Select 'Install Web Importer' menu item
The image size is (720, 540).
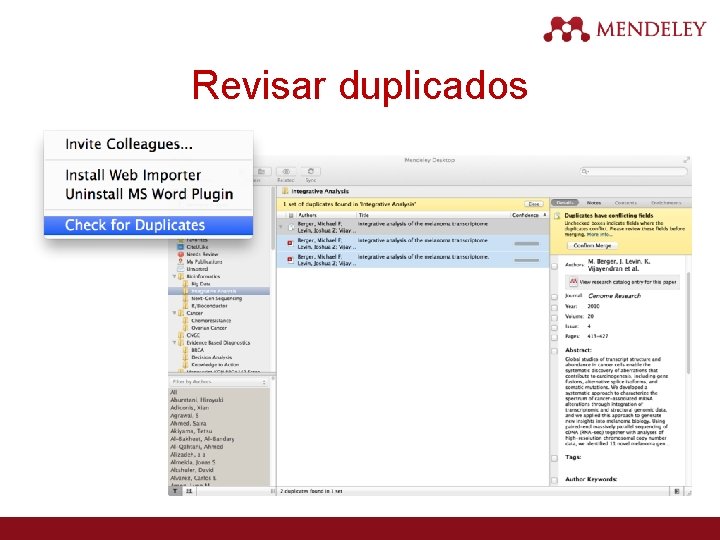(133, 175)
